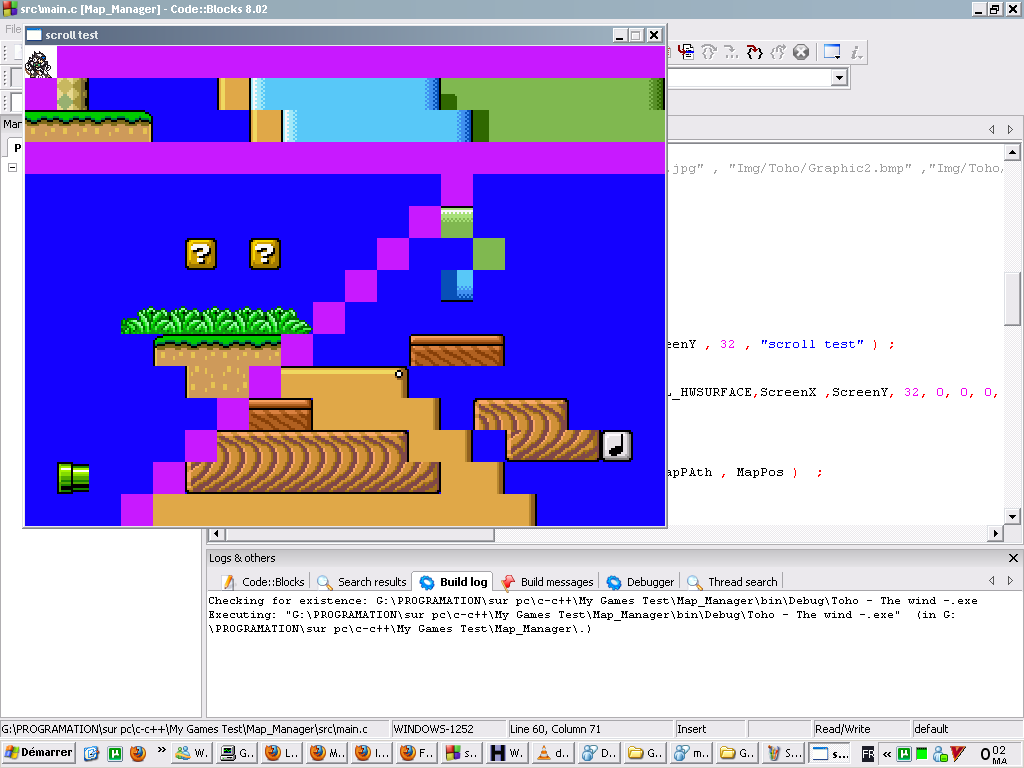
Task: Click Read/Write status bar field
Action: coord(861,729)
